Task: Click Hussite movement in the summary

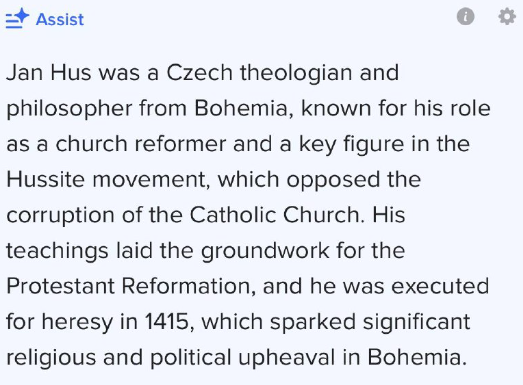Action: click(106, 179)
